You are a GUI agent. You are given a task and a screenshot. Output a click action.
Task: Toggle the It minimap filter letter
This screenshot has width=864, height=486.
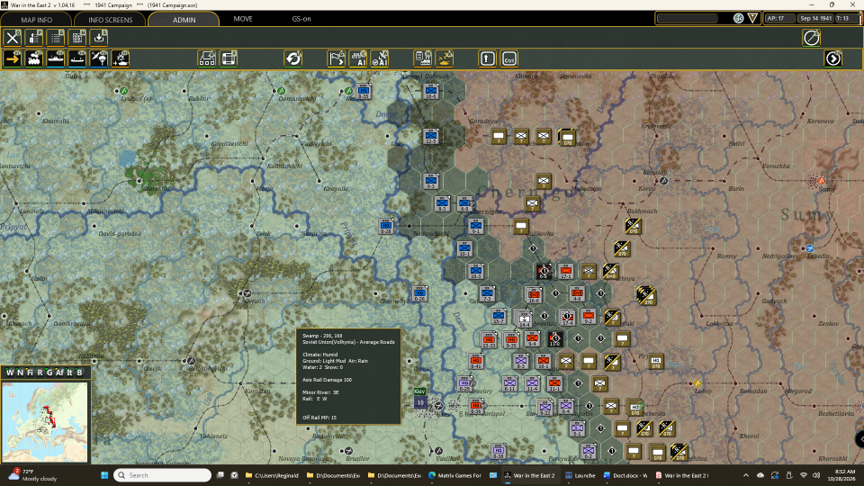(69, 372)
